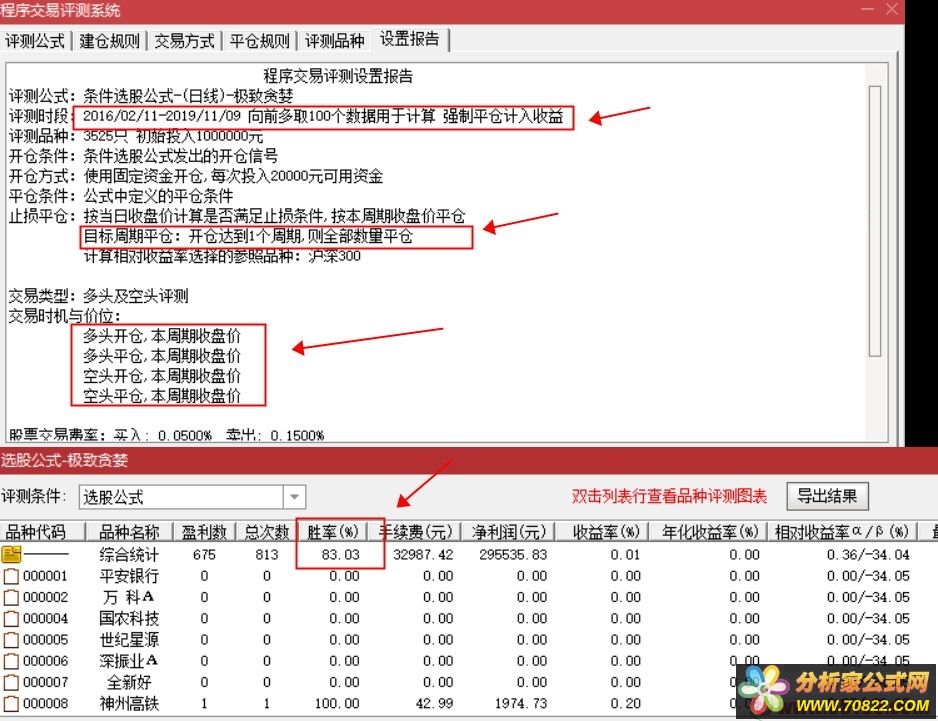Close the 程序交易评测系统 window
The width and height of the screenshot is (938, 721).
891,9
